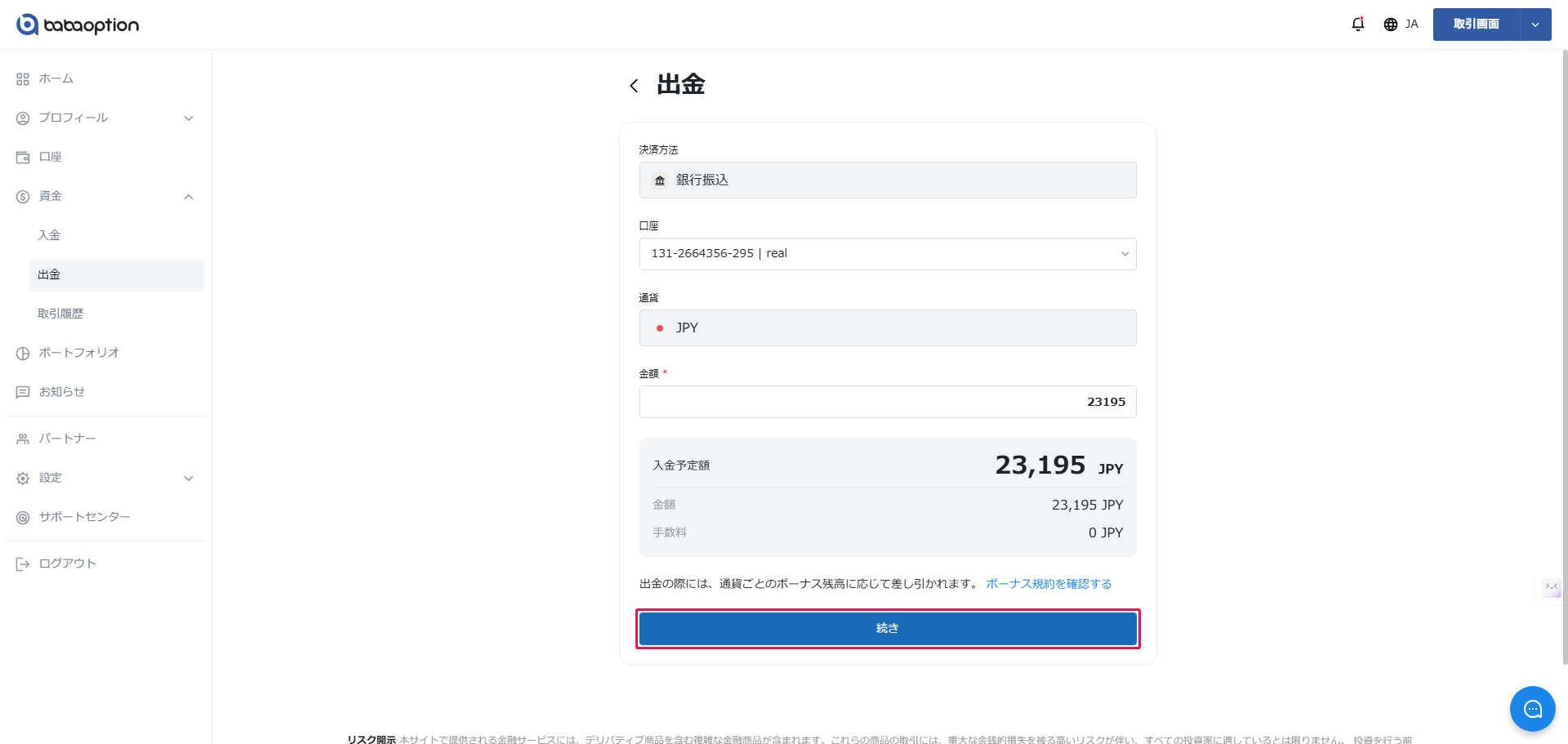This screenshot has width=1568, height=744.
Task: Click the 金額 amount input field
Action: click(x=887, y=402)
